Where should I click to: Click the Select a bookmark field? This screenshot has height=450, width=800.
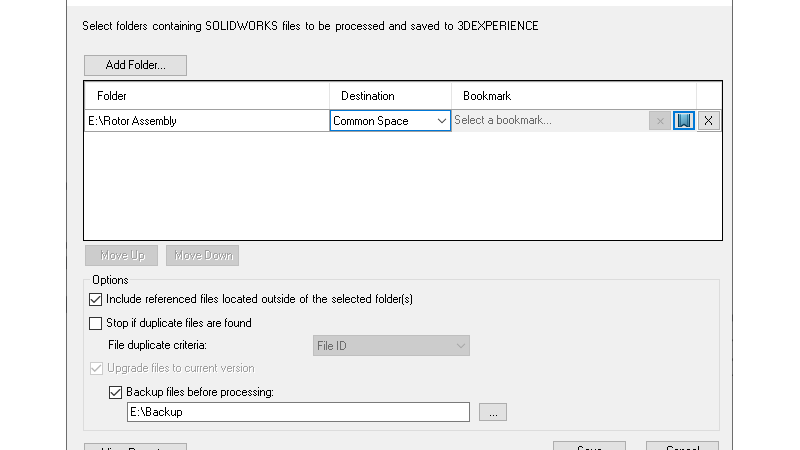548,121
